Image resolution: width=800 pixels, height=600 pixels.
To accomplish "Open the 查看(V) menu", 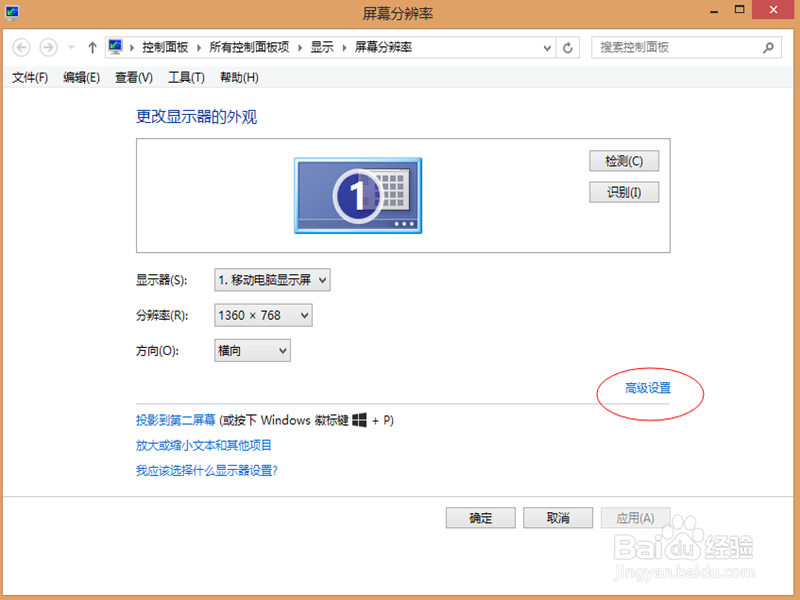I will [134, 78].
